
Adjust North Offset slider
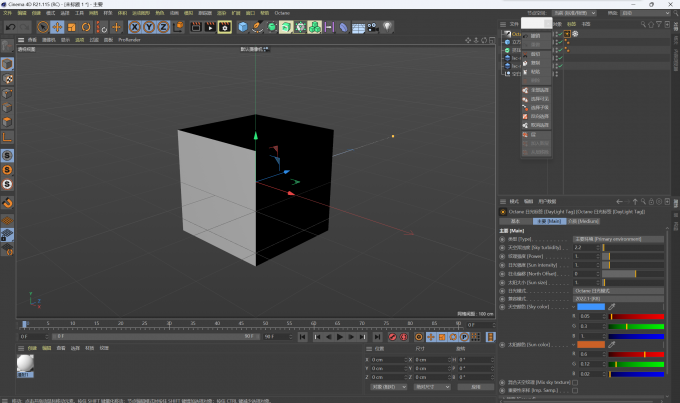[633, 274]
